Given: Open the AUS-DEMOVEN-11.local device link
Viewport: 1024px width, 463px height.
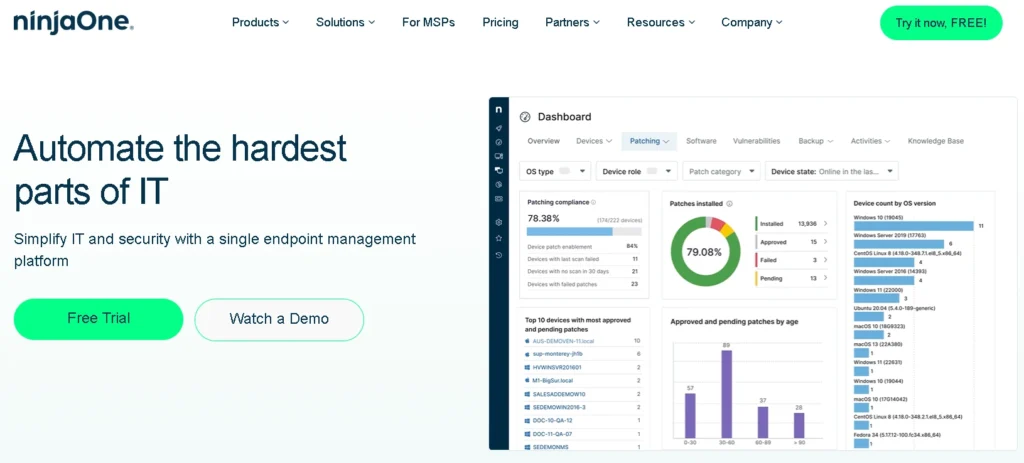Looking at the screenshot, I should [x=565, y=341].
